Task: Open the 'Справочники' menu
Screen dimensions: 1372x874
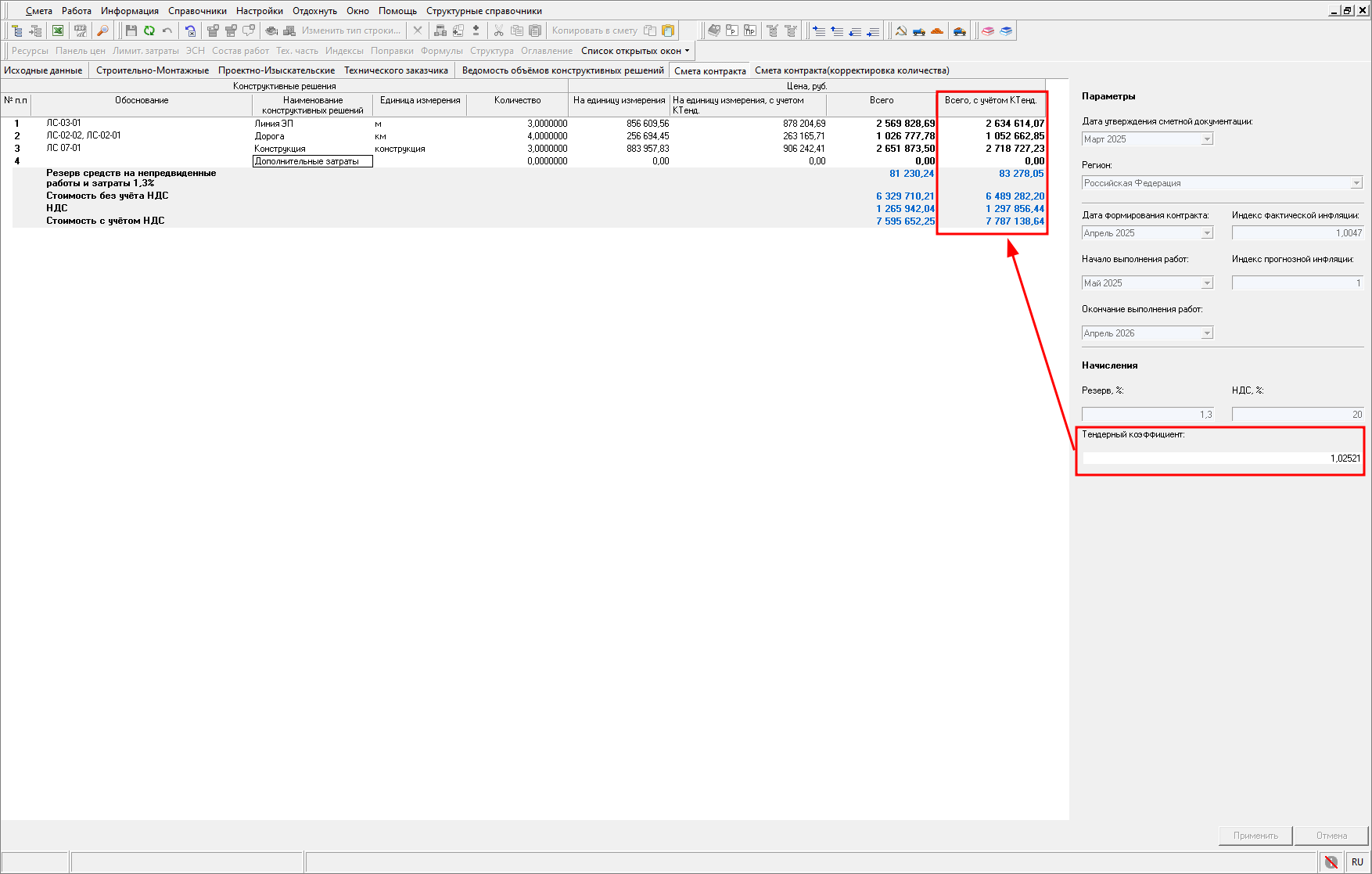Action: point(197,11)
